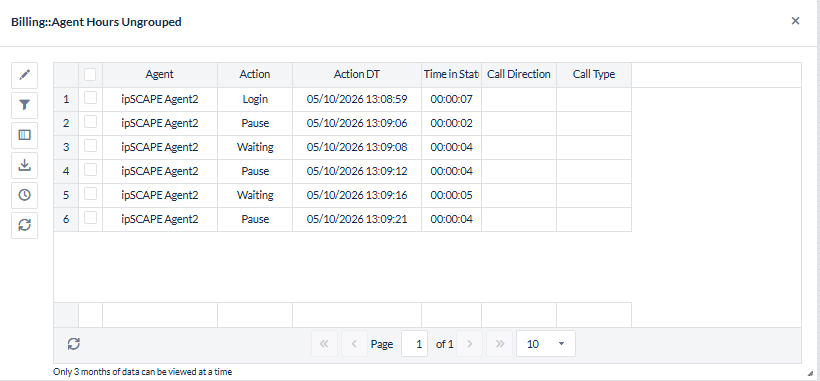Click Pause action in row 2

point(255,123)
